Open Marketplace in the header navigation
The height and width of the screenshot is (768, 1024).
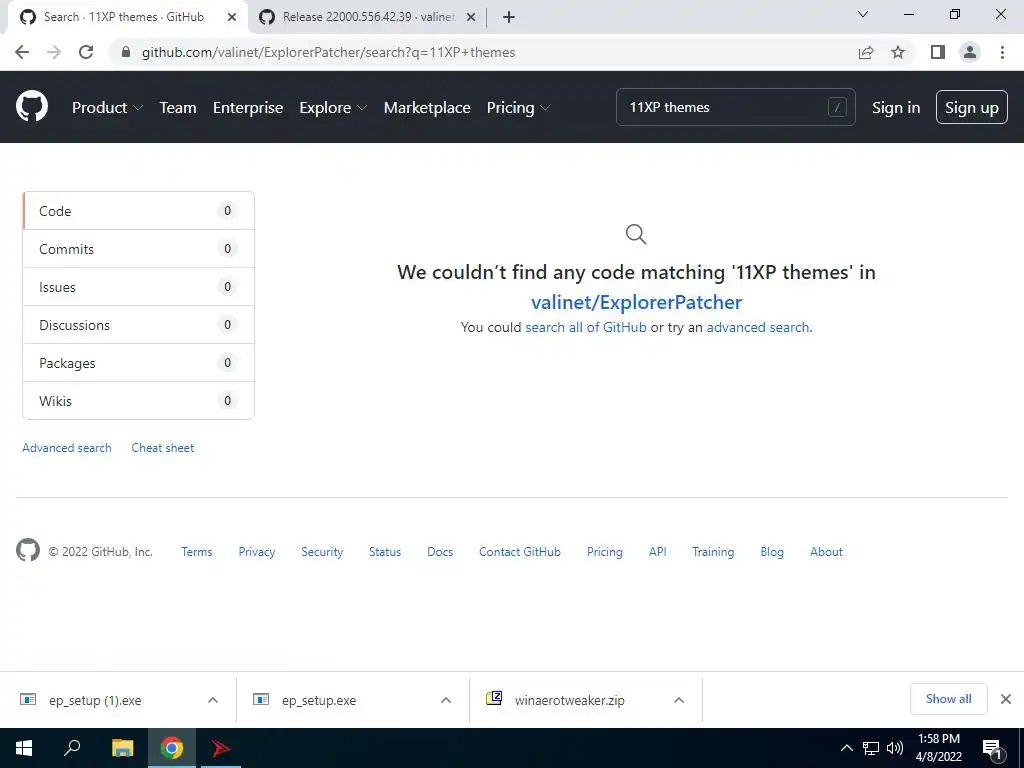click(x=427, y=107)
